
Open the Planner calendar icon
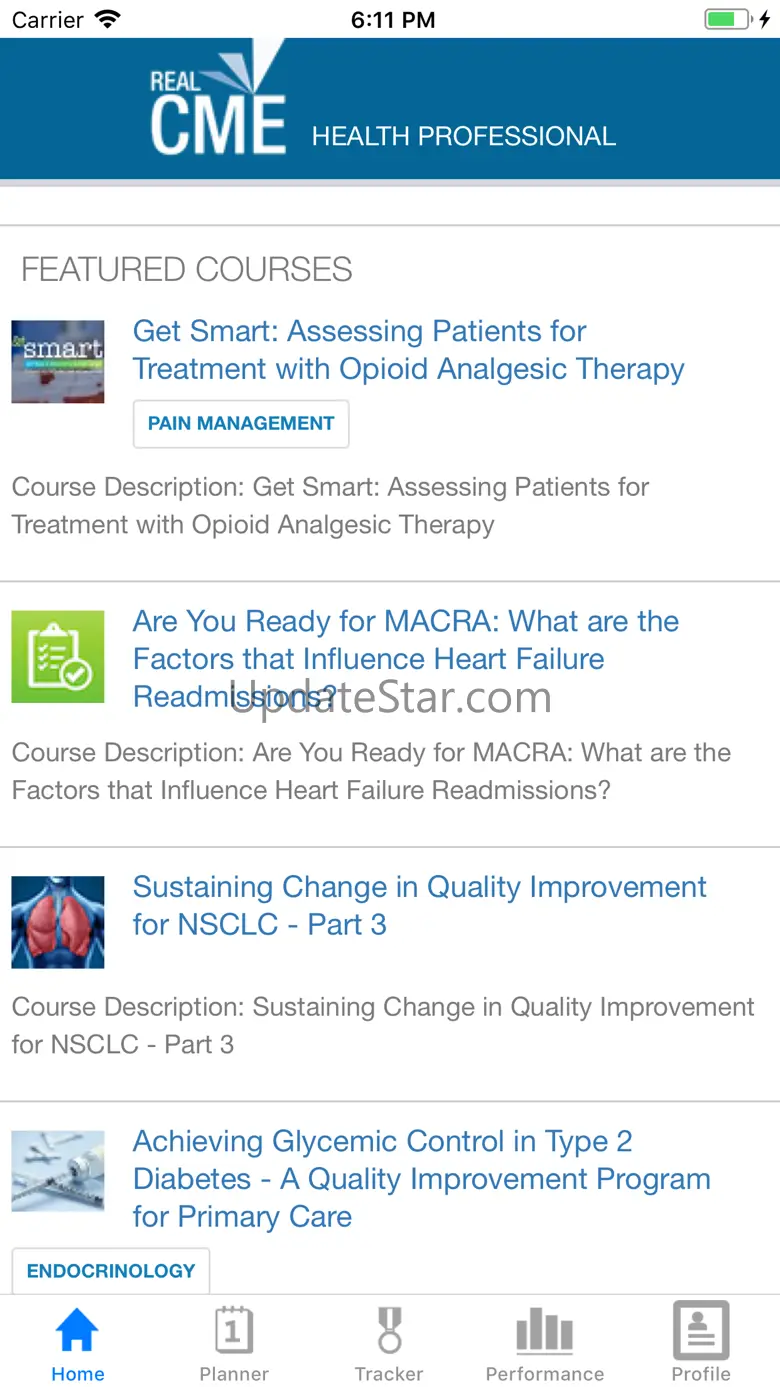tap(234, 1331)
